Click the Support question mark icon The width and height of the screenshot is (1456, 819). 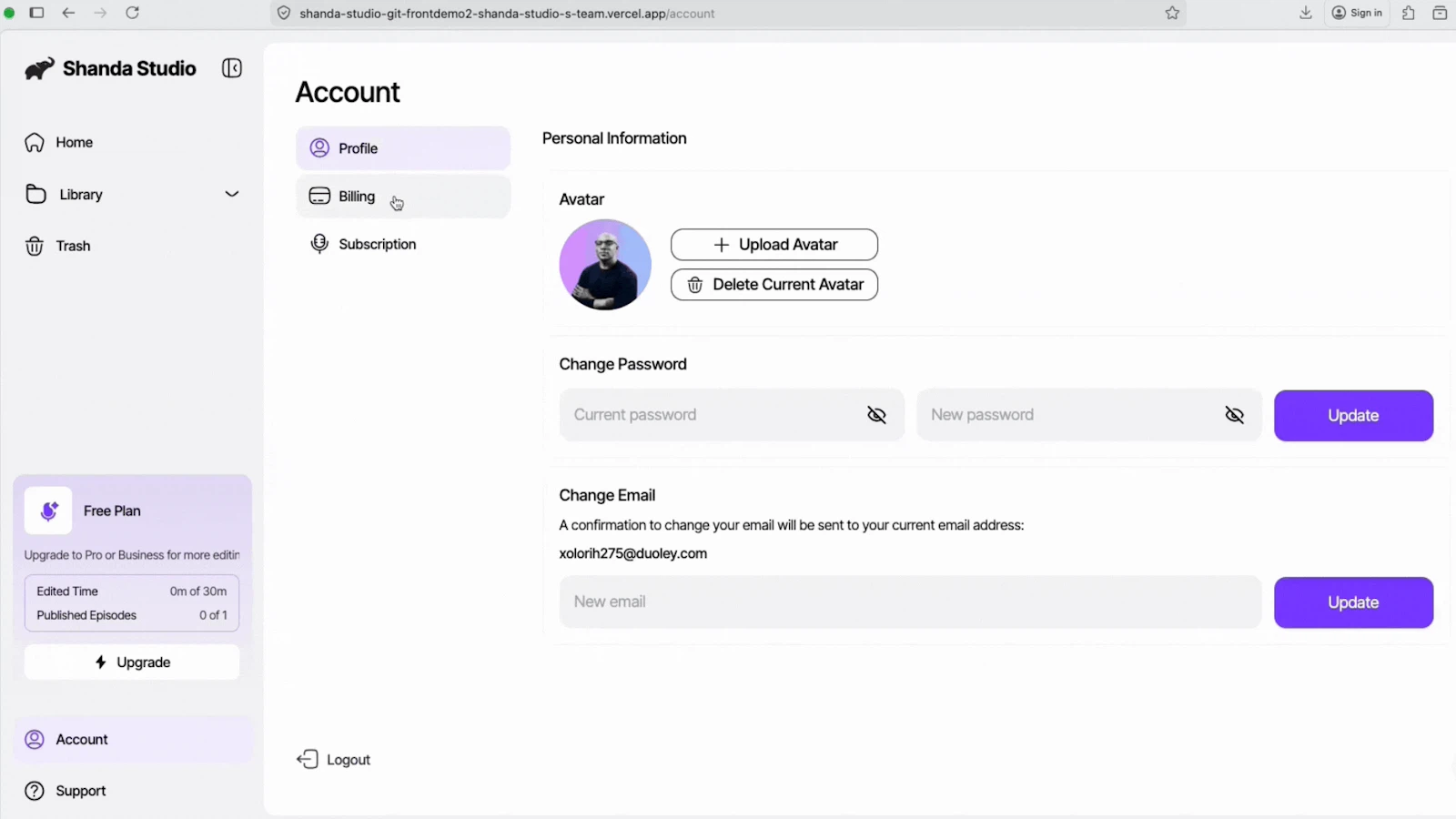pyautogui.click(x=34, y=791)
